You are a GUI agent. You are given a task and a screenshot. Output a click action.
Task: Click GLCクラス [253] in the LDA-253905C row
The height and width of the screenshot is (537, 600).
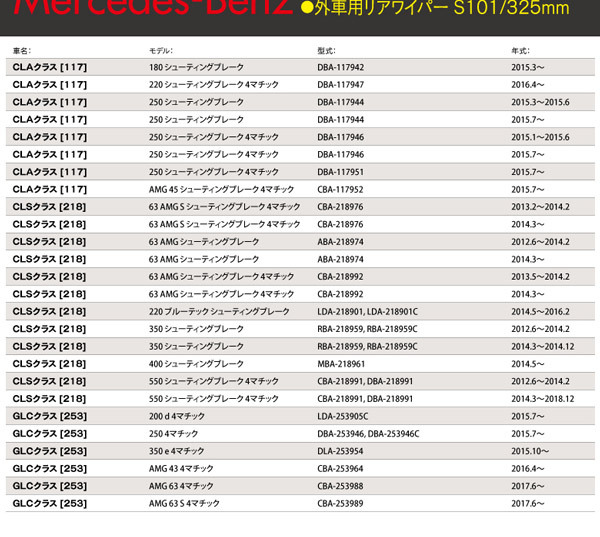pos(50,416)
